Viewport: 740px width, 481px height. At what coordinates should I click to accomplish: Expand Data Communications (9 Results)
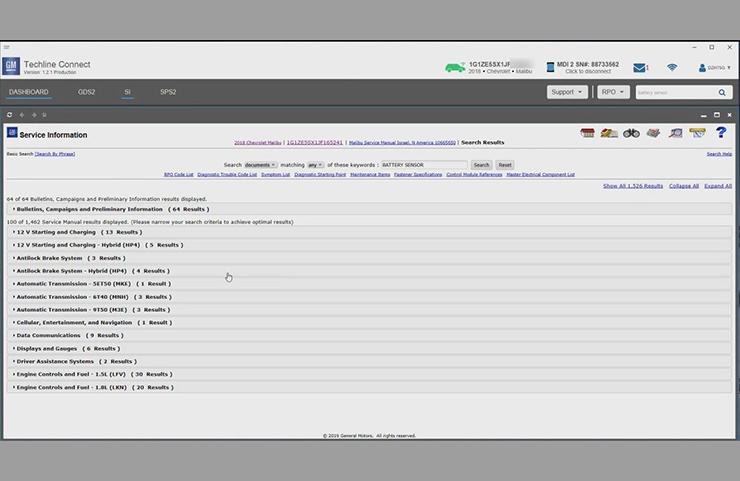point(369,335)
